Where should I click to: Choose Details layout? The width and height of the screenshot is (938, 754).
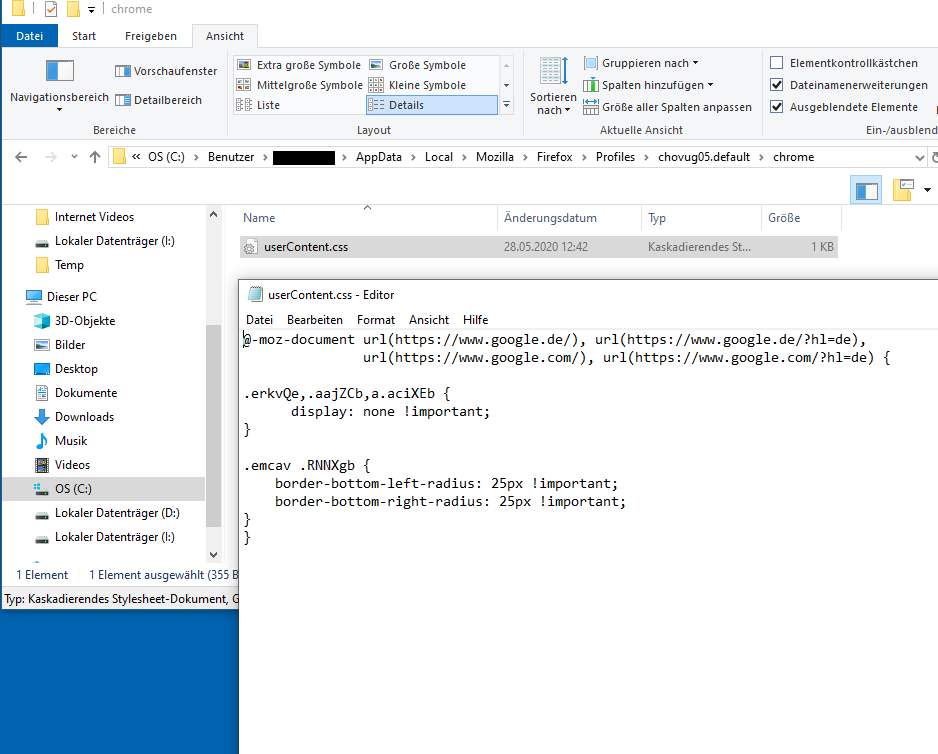point(431,105)
